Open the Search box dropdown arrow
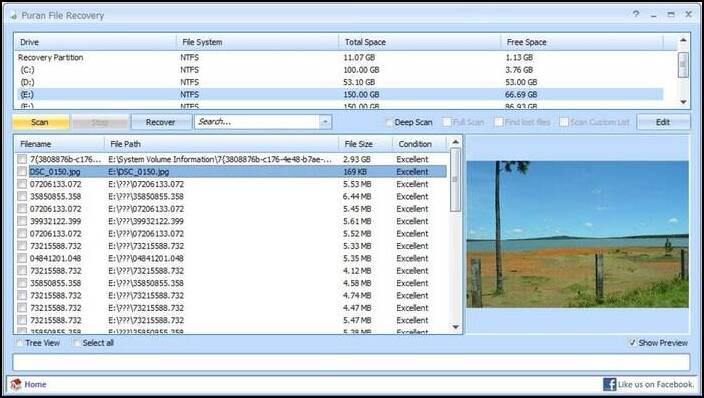Image resolution: width=704 pixels, height=398 pixels. pos(325,122)
